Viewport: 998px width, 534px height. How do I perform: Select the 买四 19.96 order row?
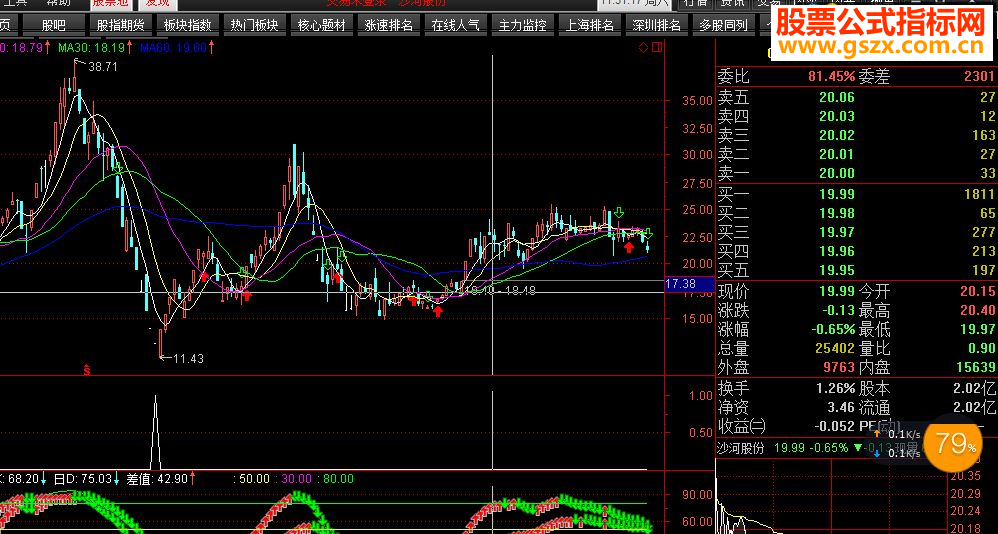(856, 251)
